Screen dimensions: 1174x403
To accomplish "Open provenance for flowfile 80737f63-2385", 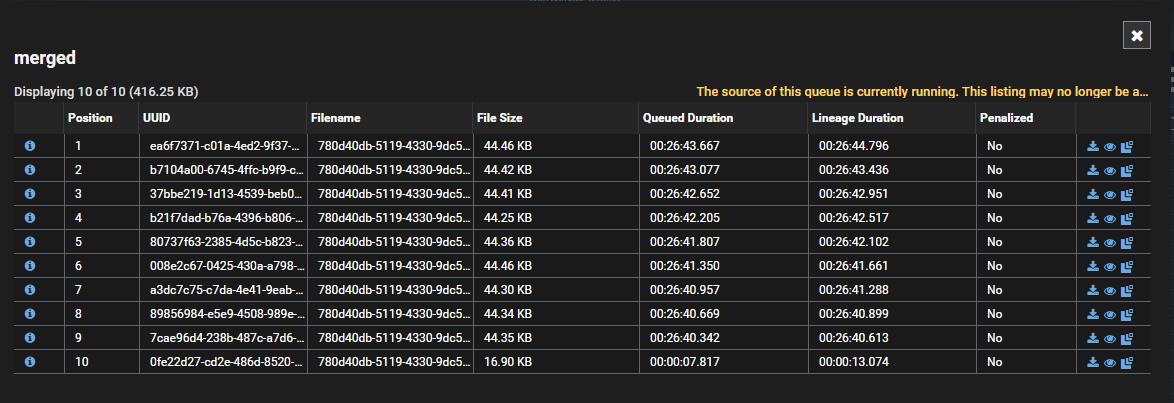I will (1127, 243).
